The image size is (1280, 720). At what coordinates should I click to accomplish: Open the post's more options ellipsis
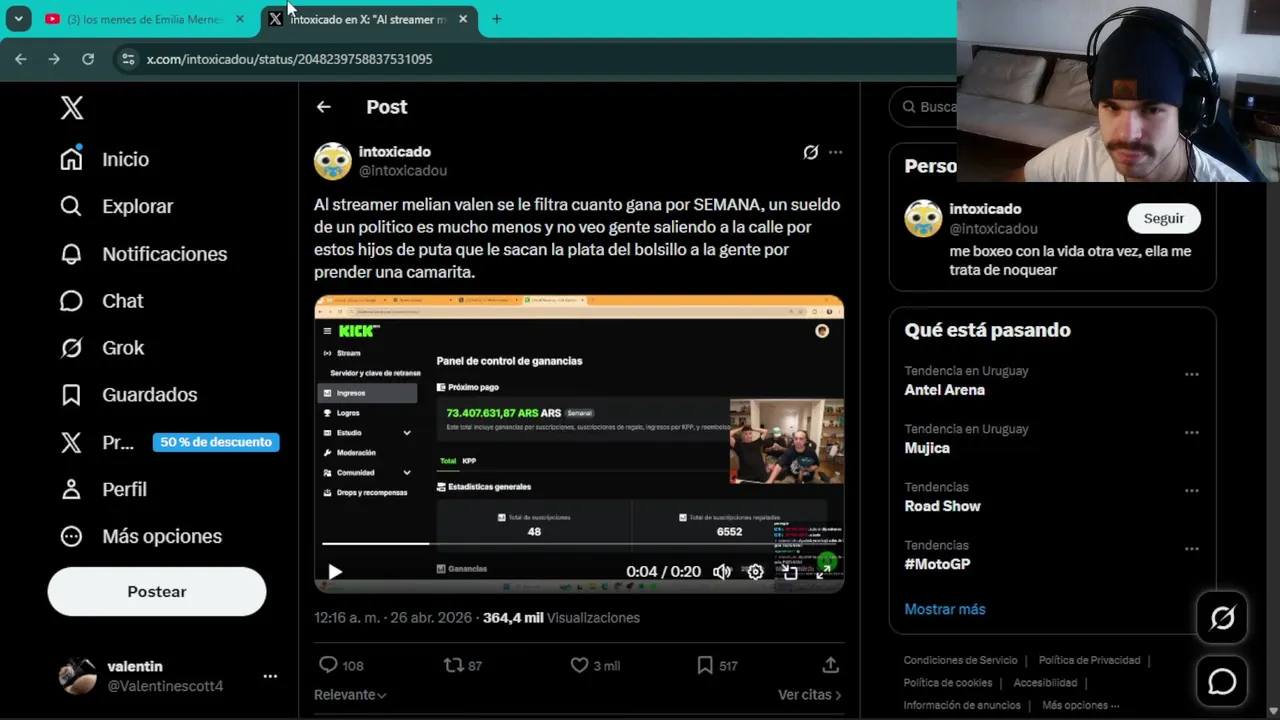pyautogui.click(x=836, y=152)
